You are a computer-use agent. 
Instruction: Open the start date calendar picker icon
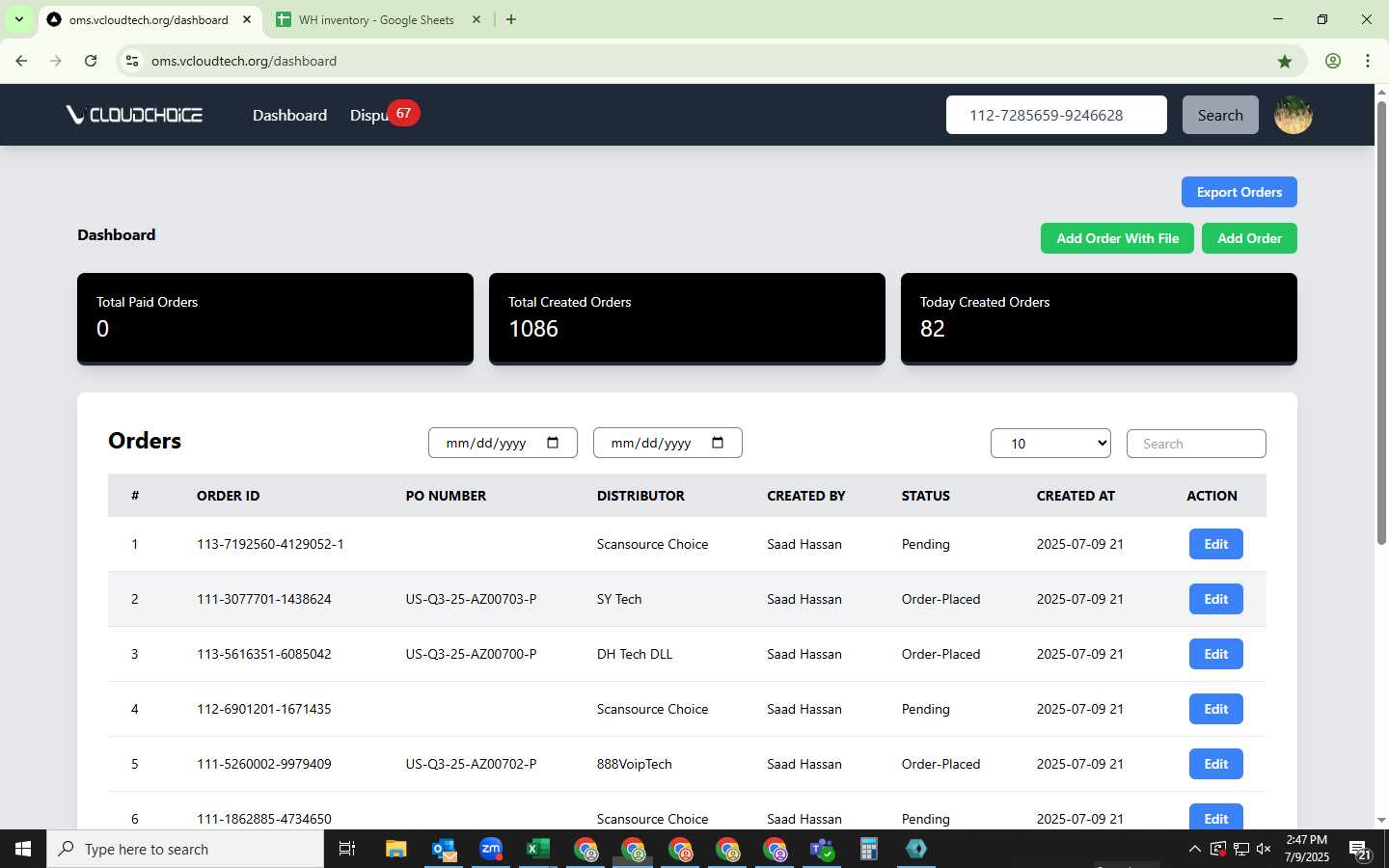point(553,443)
